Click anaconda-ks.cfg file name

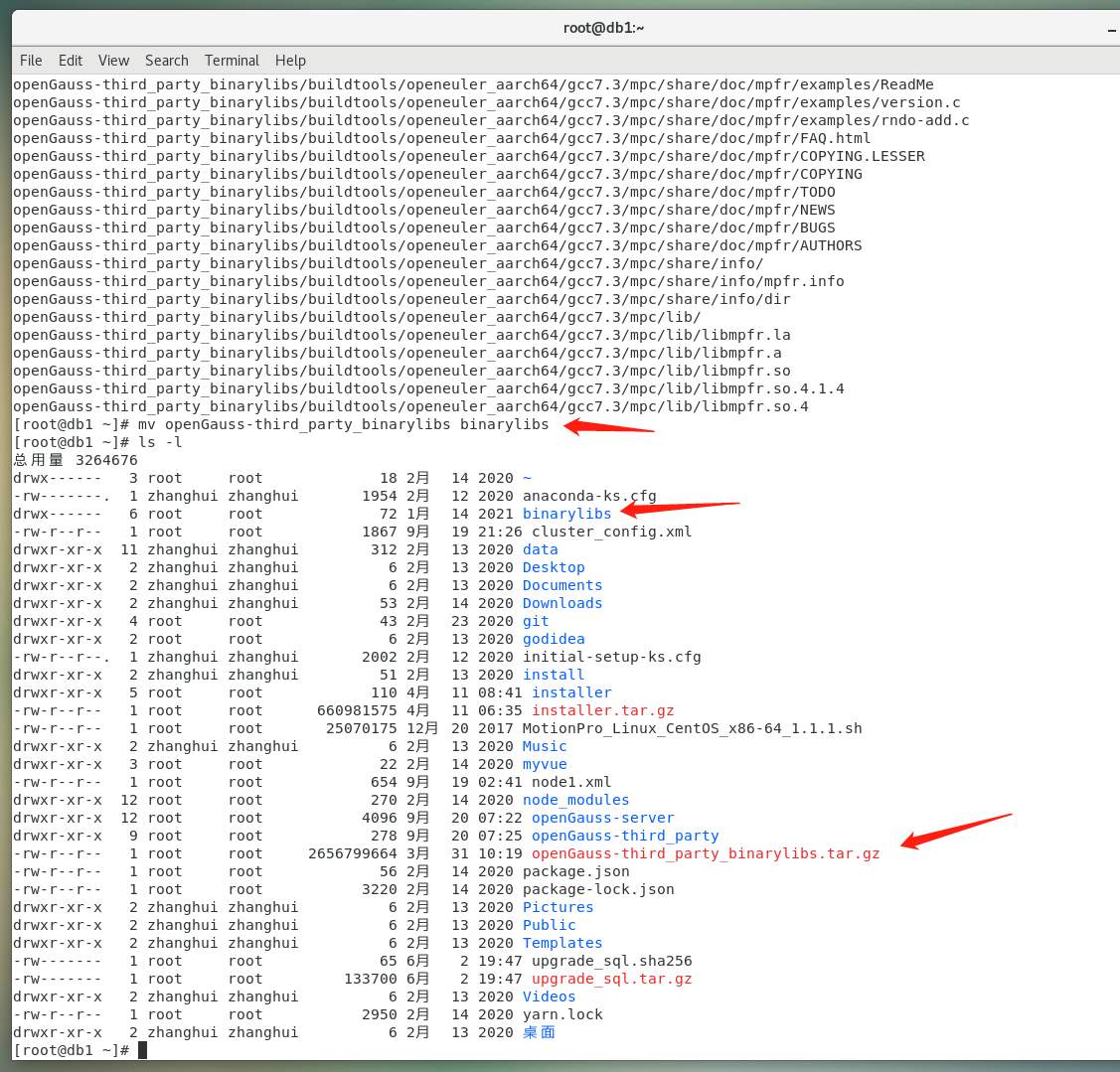(589, 496)
